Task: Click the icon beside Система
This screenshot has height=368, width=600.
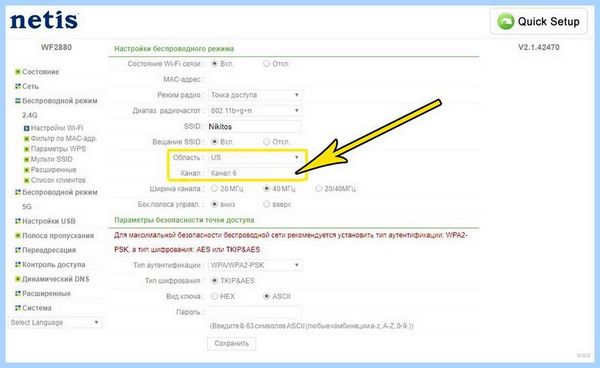Action: (x=18, y=308)
